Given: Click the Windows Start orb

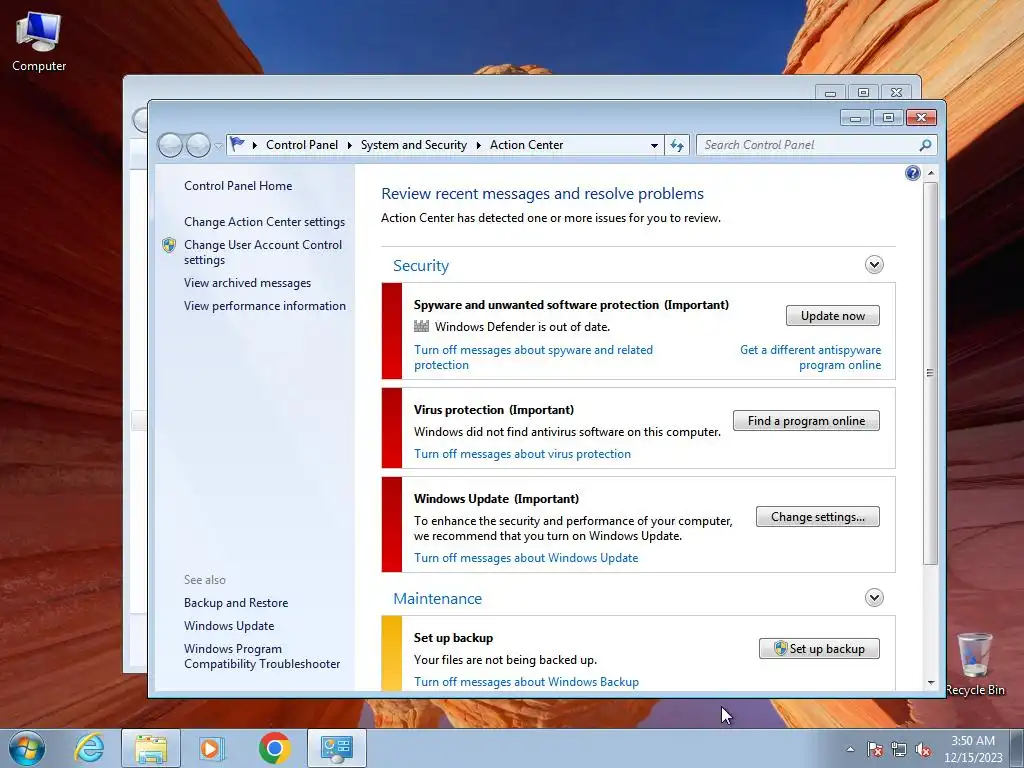Looking at the screenshot, I should (x=27, y=748).
